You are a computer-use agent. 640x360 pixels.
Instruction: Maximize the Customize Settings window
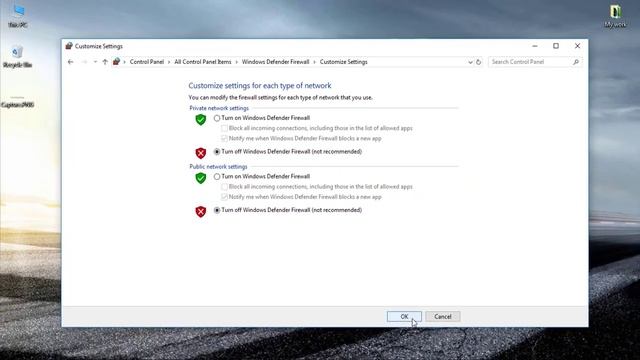pos(556,46)
